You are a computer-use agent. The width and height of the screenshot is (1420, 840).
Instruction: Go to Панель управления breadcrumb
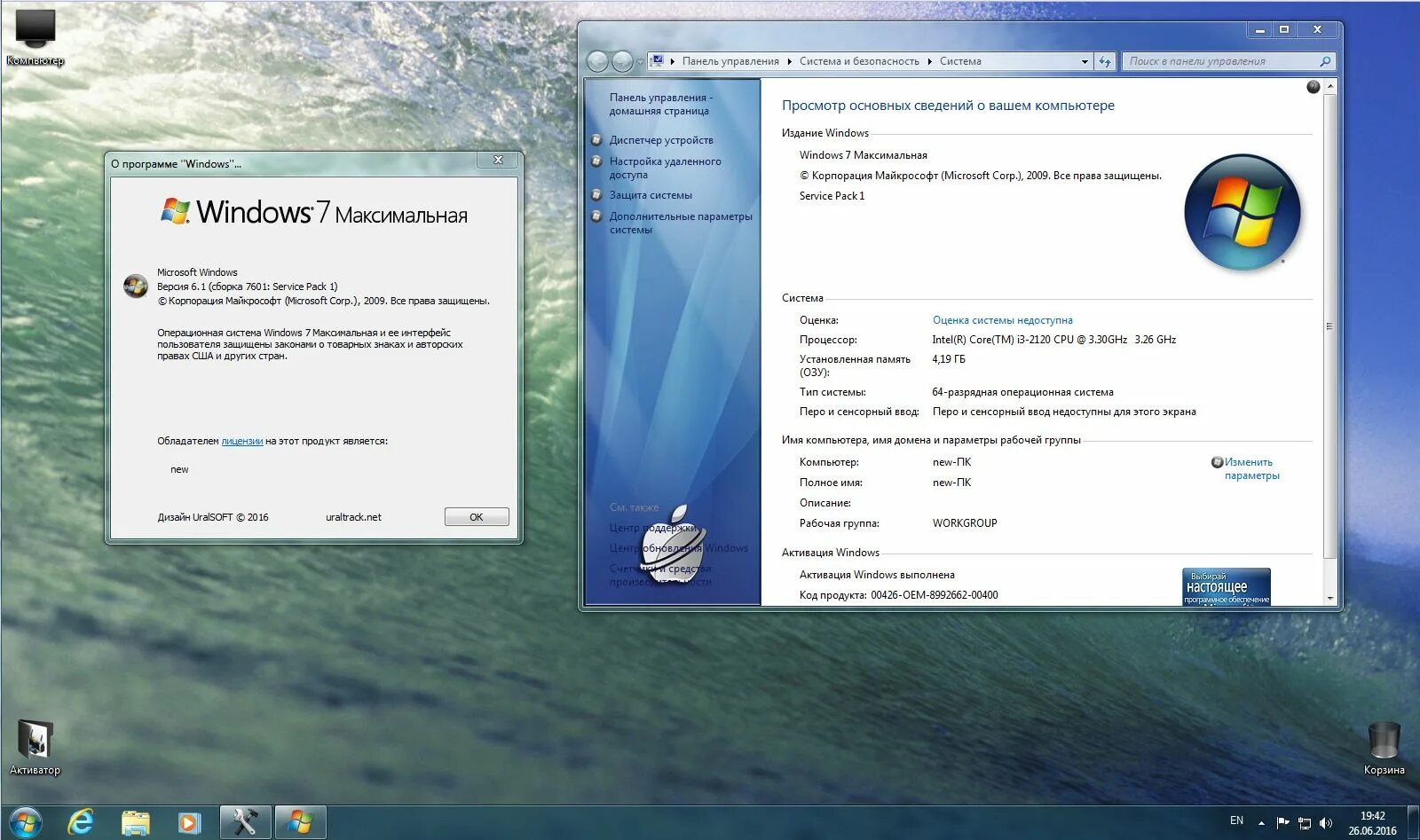[x=730, y=61]
